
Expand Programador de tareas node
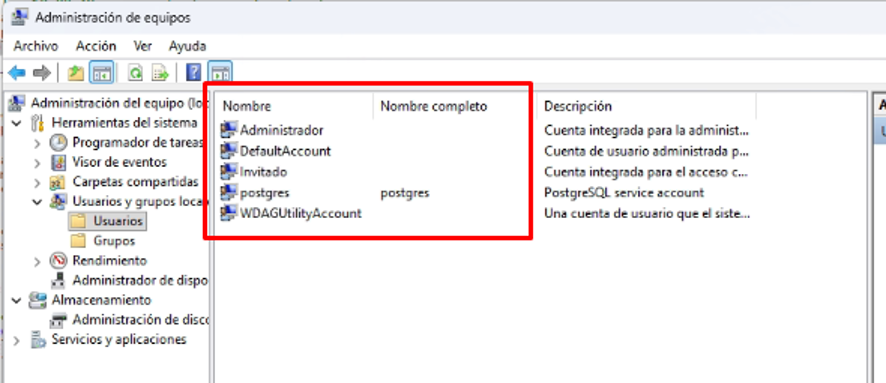(37, 143)
